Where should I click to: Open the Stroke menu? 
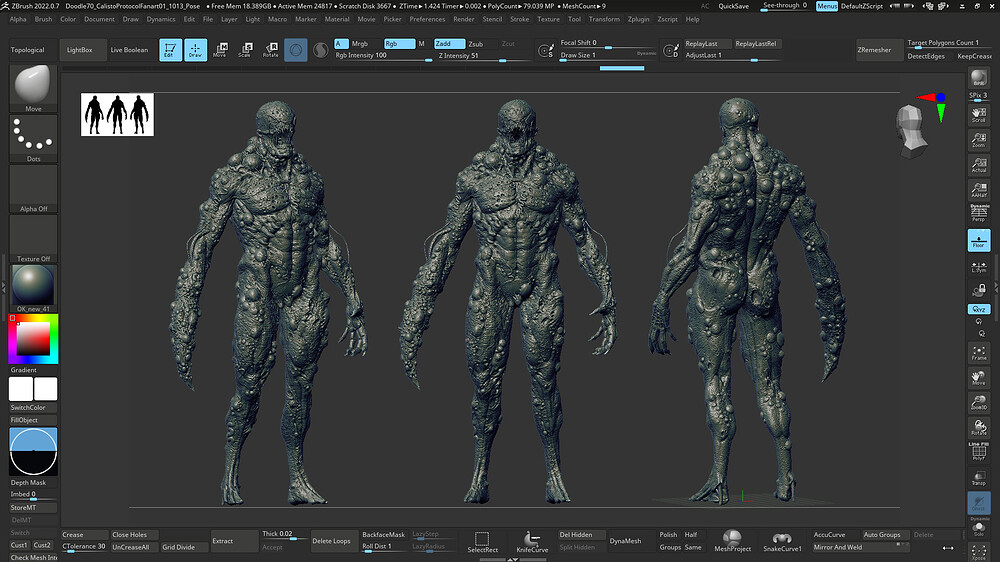tap(519, 19)
